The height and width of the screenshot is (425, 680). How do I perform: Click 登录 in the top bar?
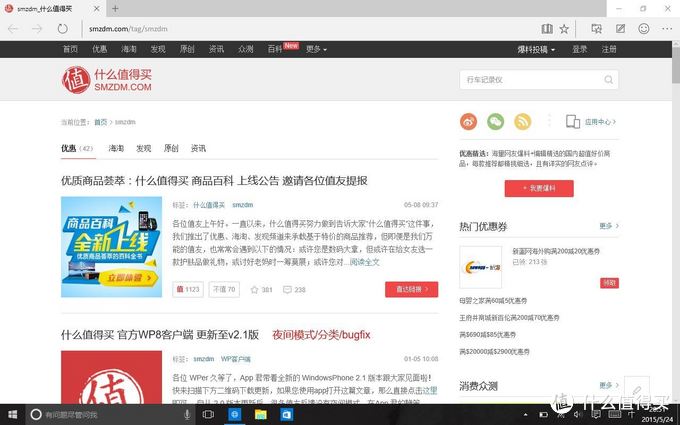579,49
